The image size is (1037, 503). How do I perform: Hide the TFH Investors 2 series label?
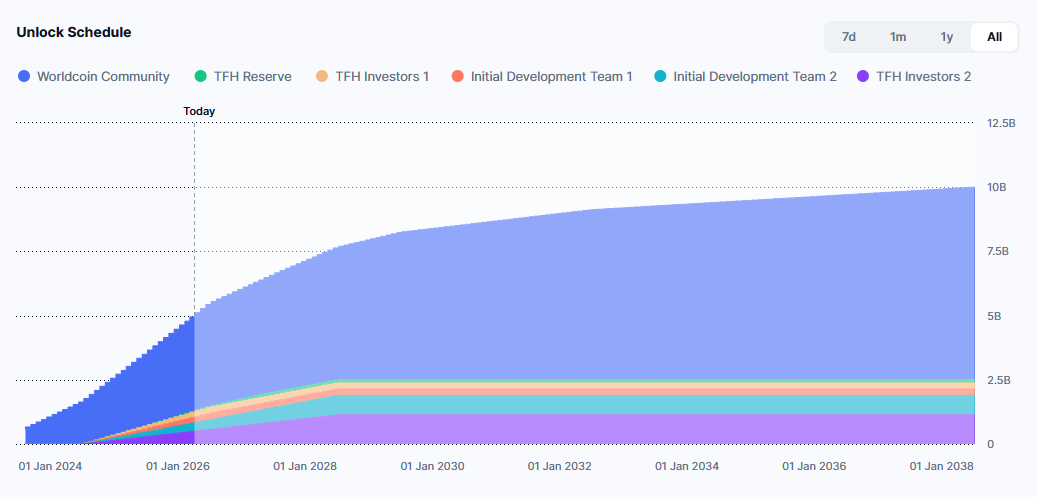923,76
